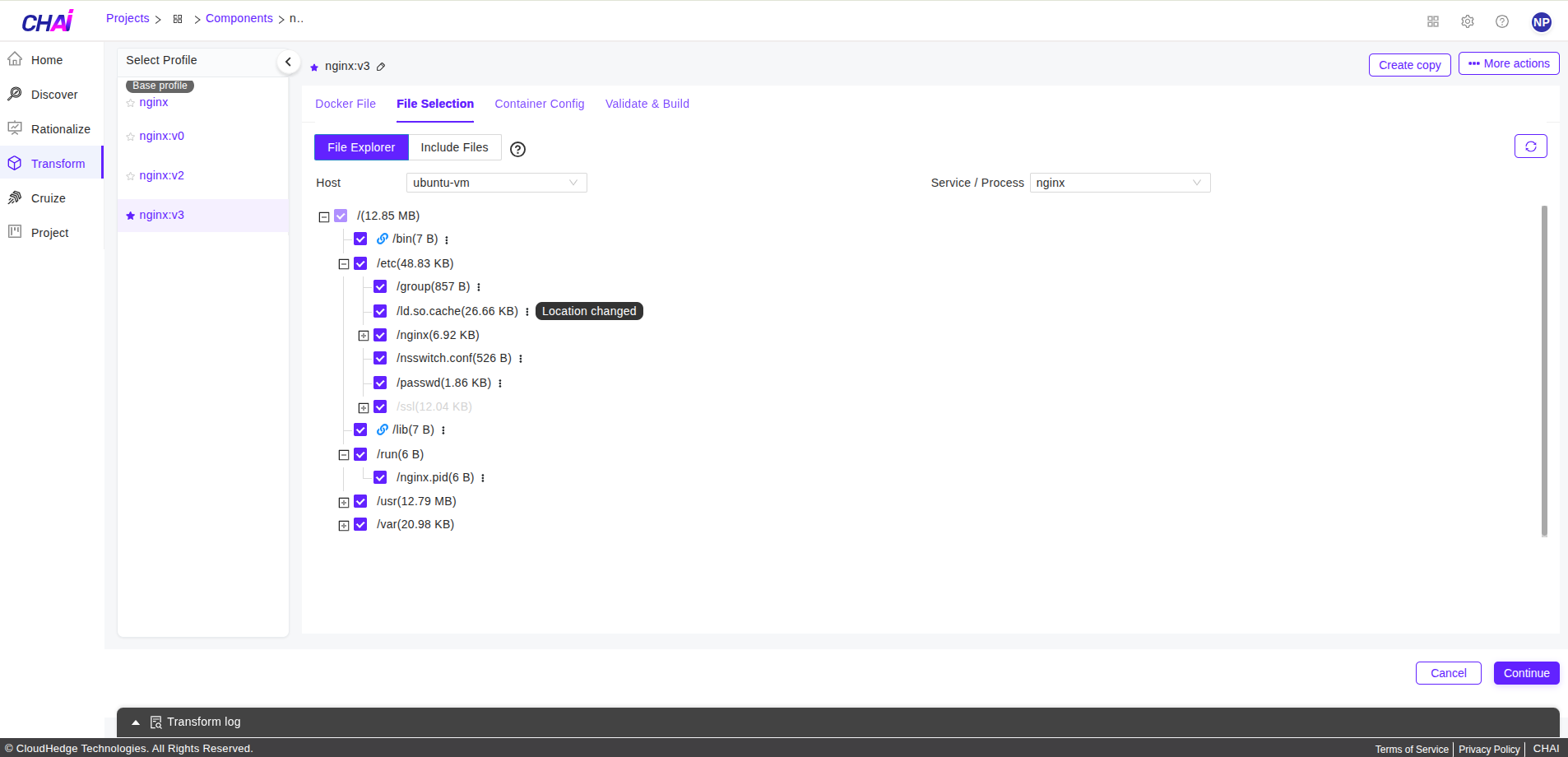This screenshot has height=757, width=1568.
Task: Go to Projects breadcrumb link
Action: [128, 18]
